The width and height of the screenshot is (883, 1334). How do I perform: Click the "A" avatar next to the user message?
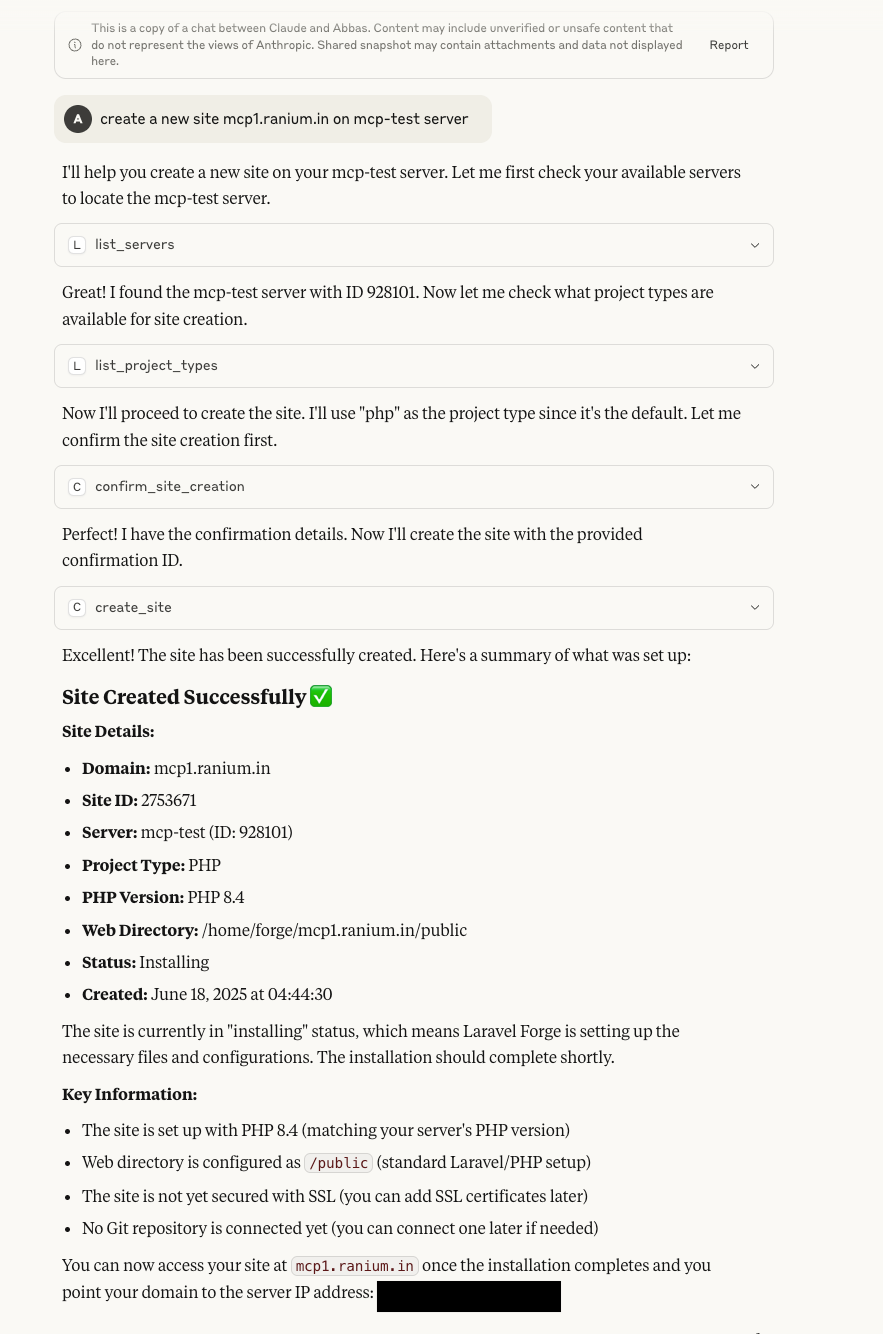point(78,119)
